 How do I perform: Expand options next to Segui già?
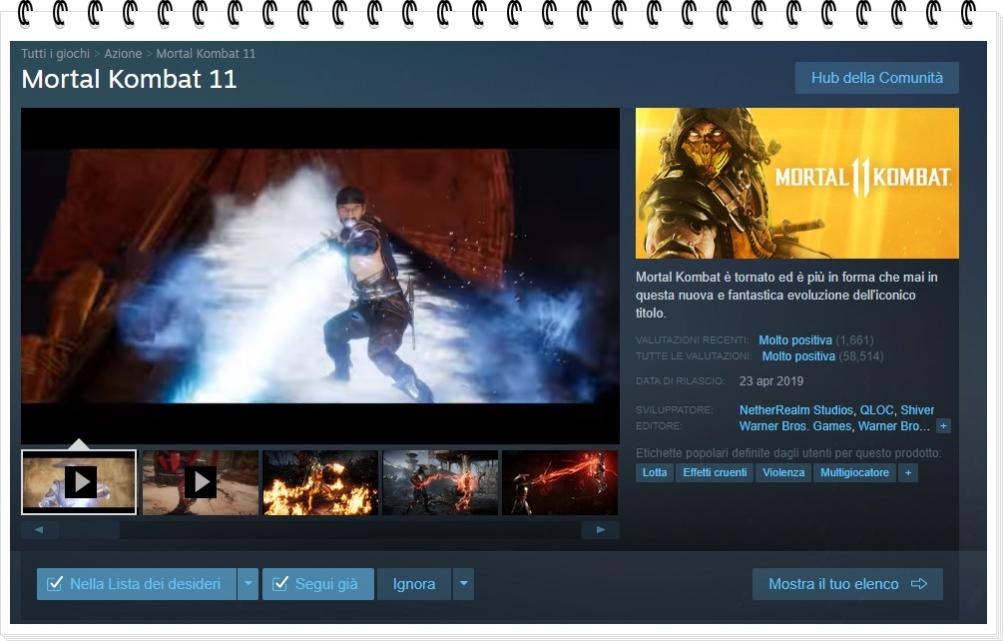click(x=462, y=583)
